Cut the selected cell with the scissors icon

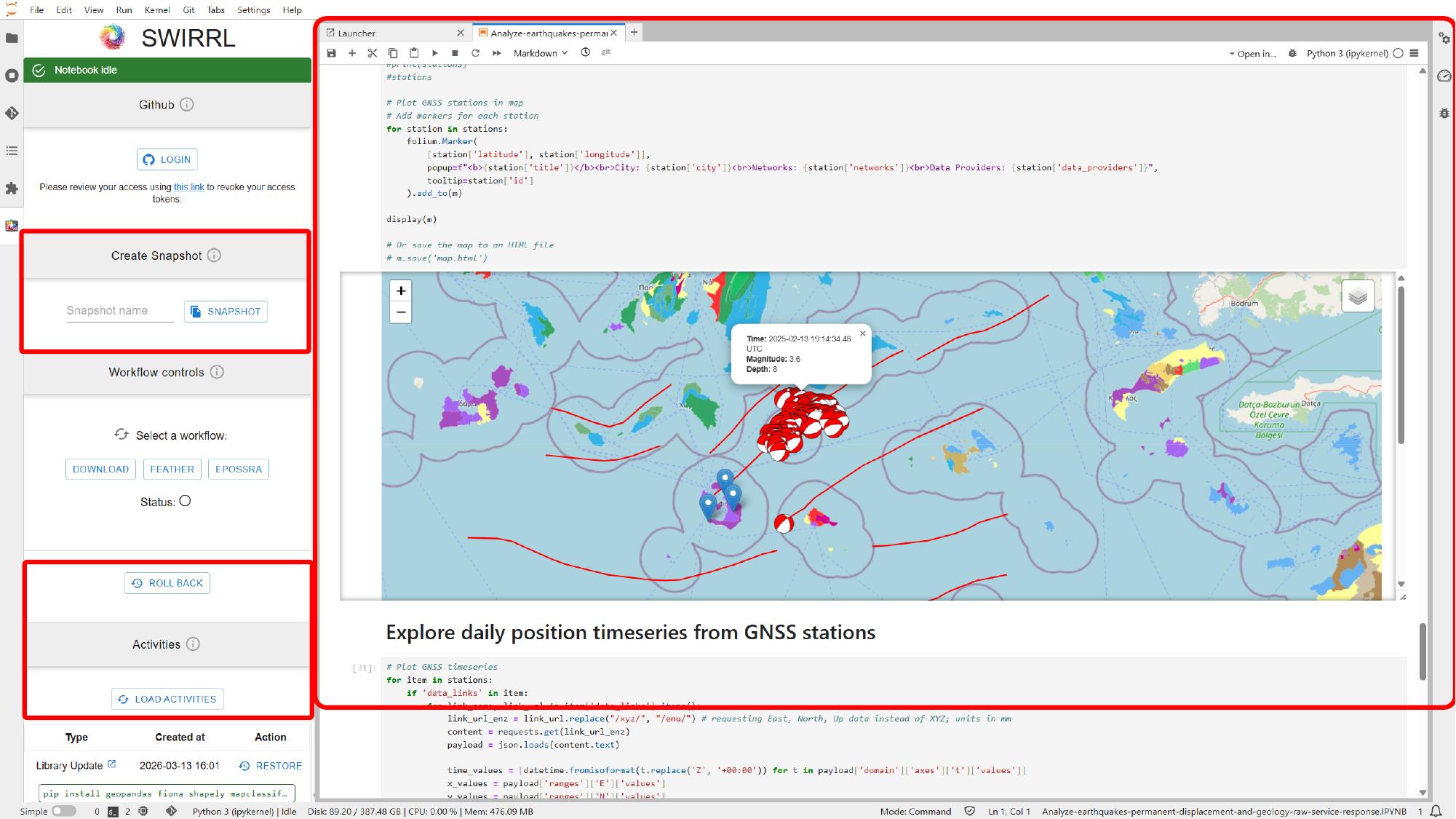[x=373, y=53]
